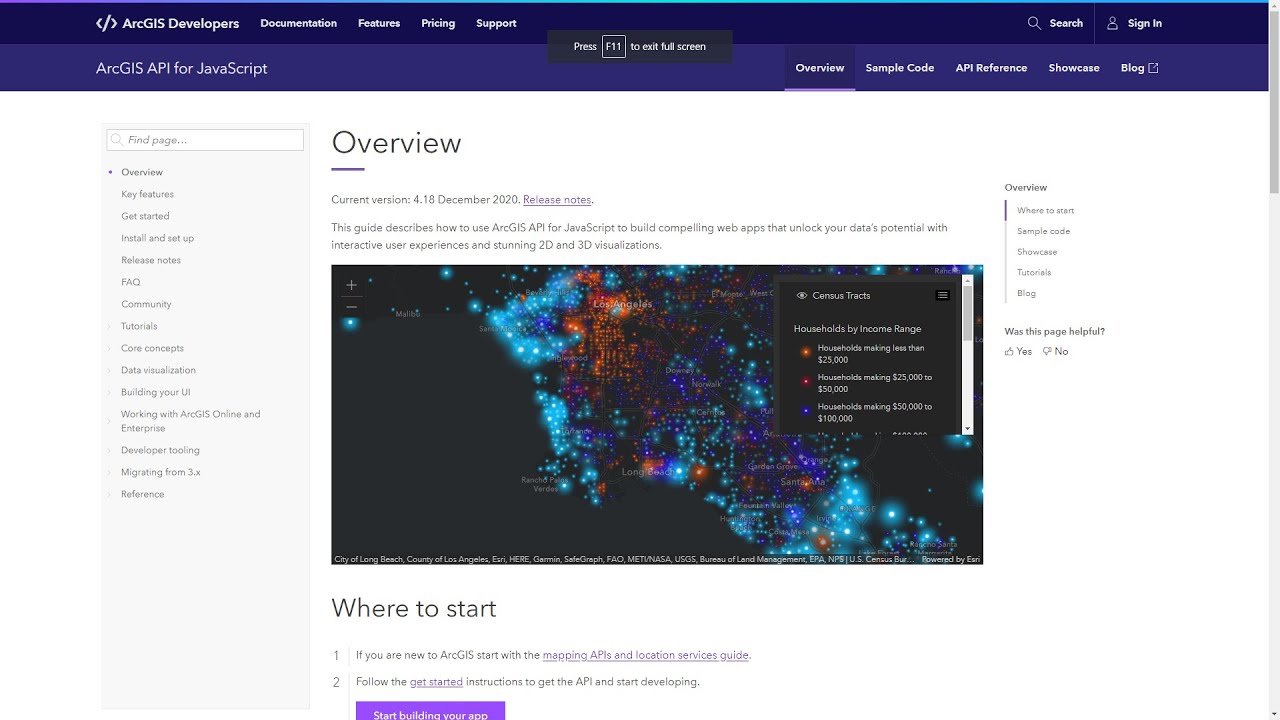Jump to Where to start section

(x=1045, y=210)
